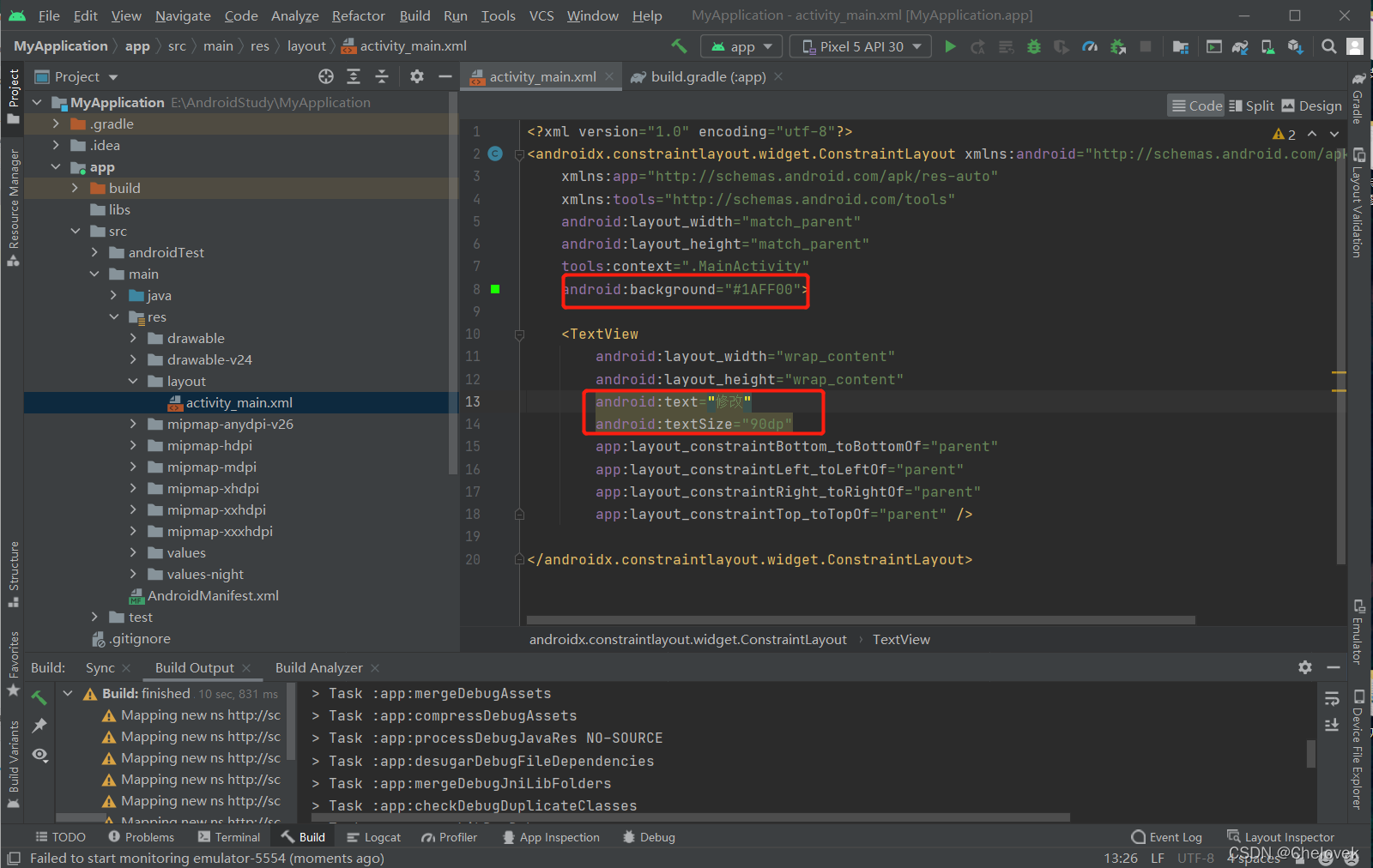Open the Resource Manager side panel

coord(13,208)
